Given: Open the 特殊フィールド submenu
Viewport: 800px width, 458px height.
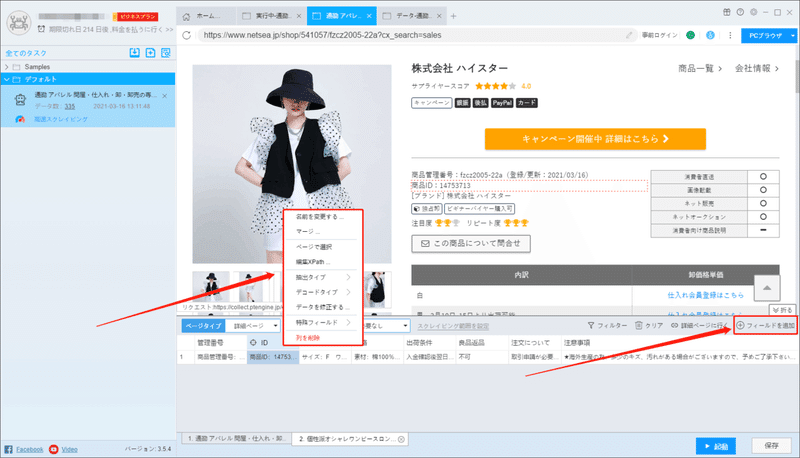Looking at the screenshot, I should (x=322, y=322).
